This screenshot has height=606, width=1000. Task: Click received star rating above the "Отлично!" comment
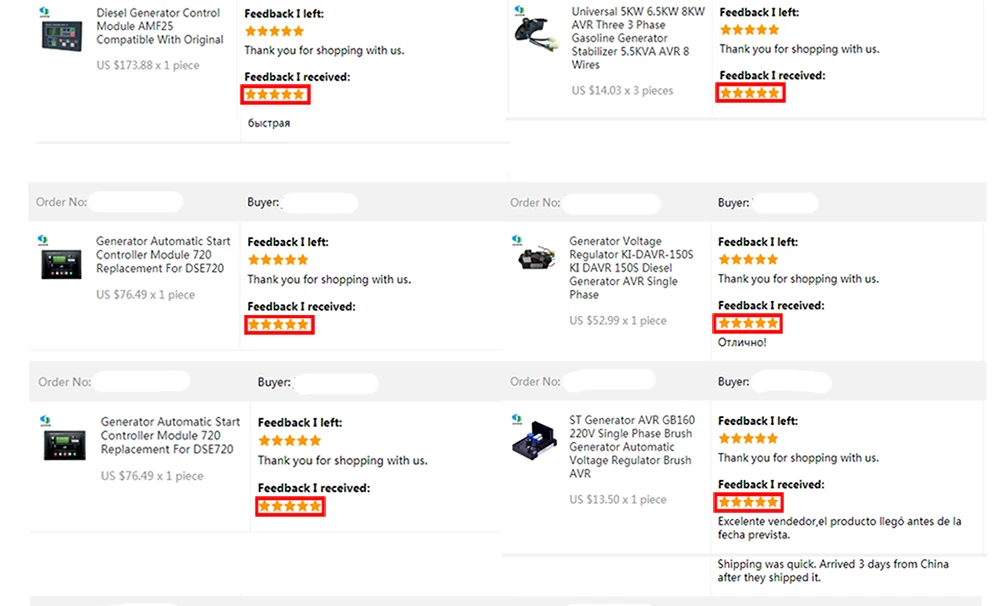(x=747, y=324)
